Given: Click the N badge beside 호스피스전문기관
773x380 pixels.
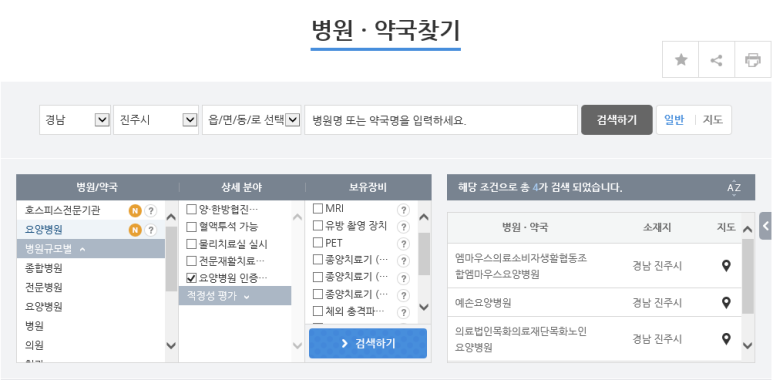Looking at the screenshot, I should pyautogui.click(x=135, y=211).
